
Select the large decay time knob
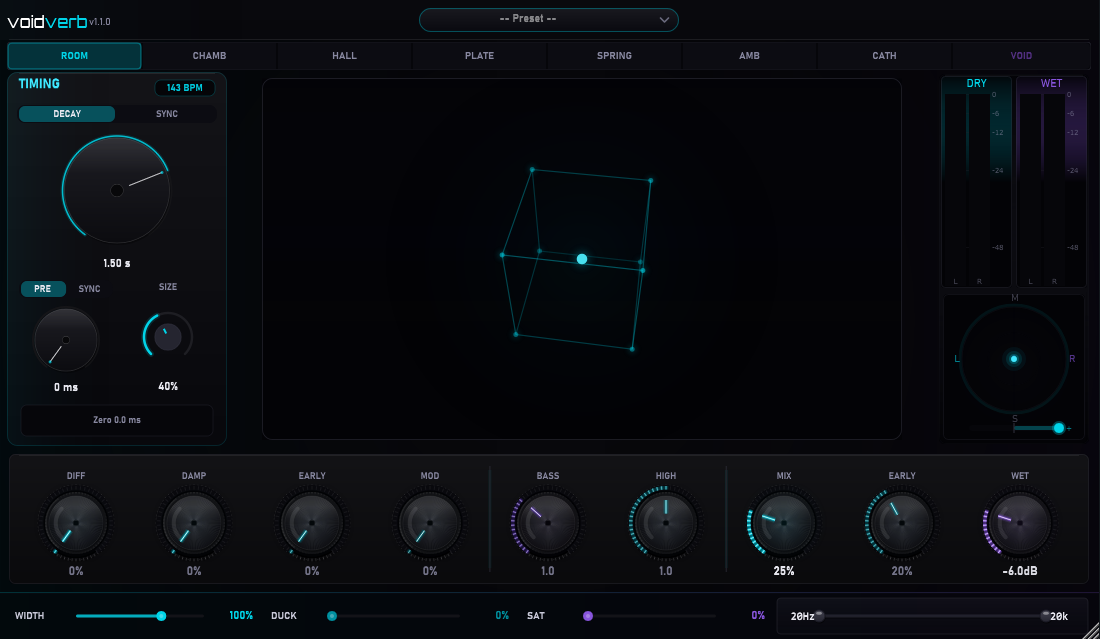click(115, 189)
